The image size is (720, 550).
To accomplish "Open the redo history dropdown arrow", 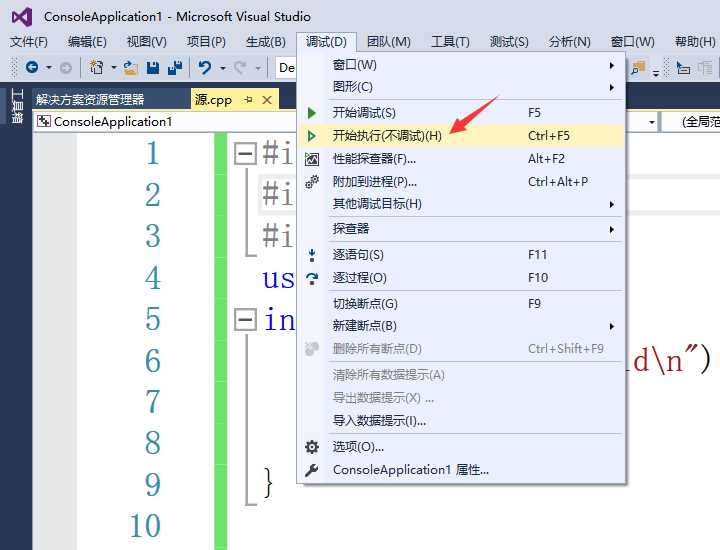I will pyautogui.click(x=258, y=68).
